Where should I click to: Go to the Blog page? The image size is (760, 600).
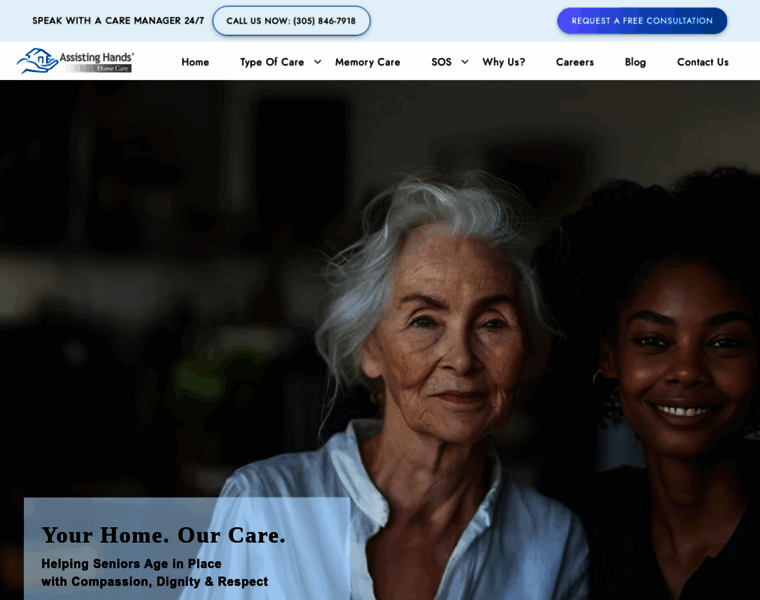coord(635,62)
